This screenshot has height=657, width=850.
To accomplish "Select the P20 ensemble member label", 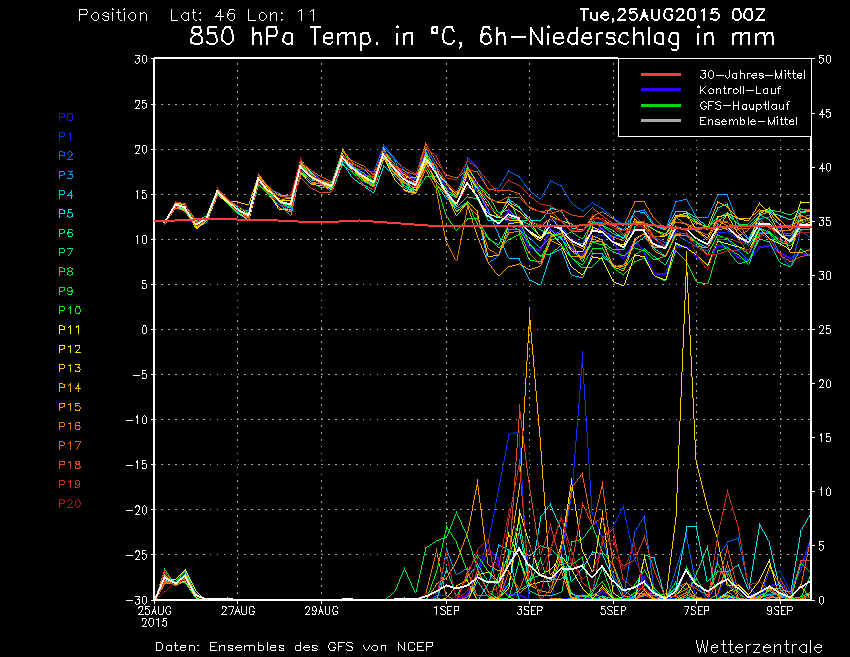I will click(x=69, y=503).
